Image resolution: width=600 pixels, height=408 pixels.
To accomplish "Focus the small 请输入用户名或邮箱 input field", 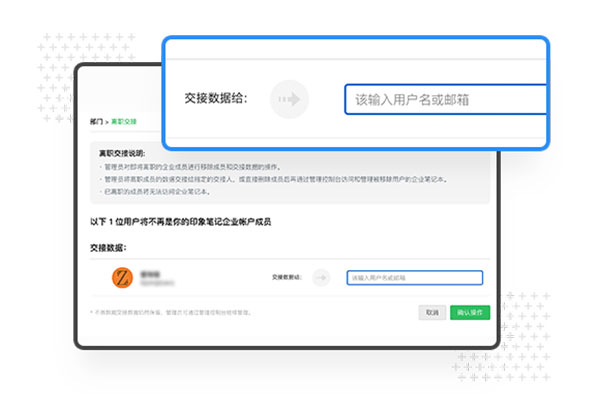I will 414,278.
